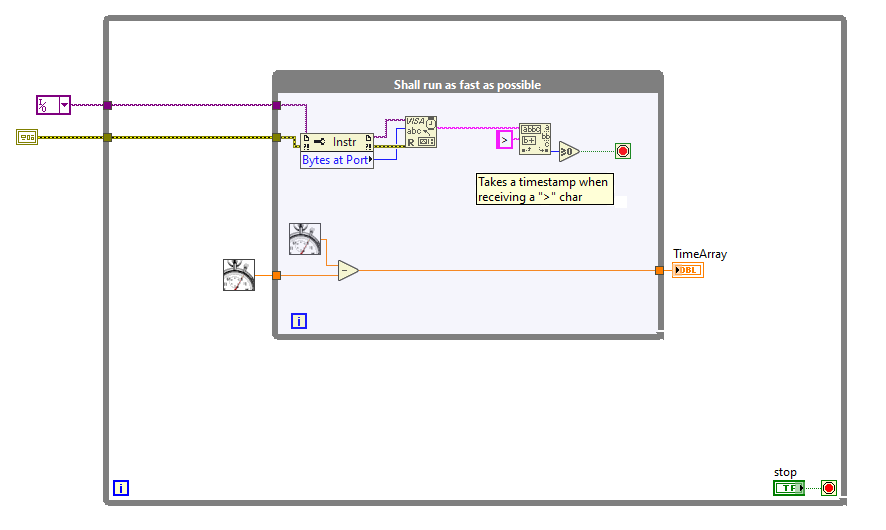886x530 pixels.
Task: Click the timestamp comment note
Action: click(x=545, y=189)
